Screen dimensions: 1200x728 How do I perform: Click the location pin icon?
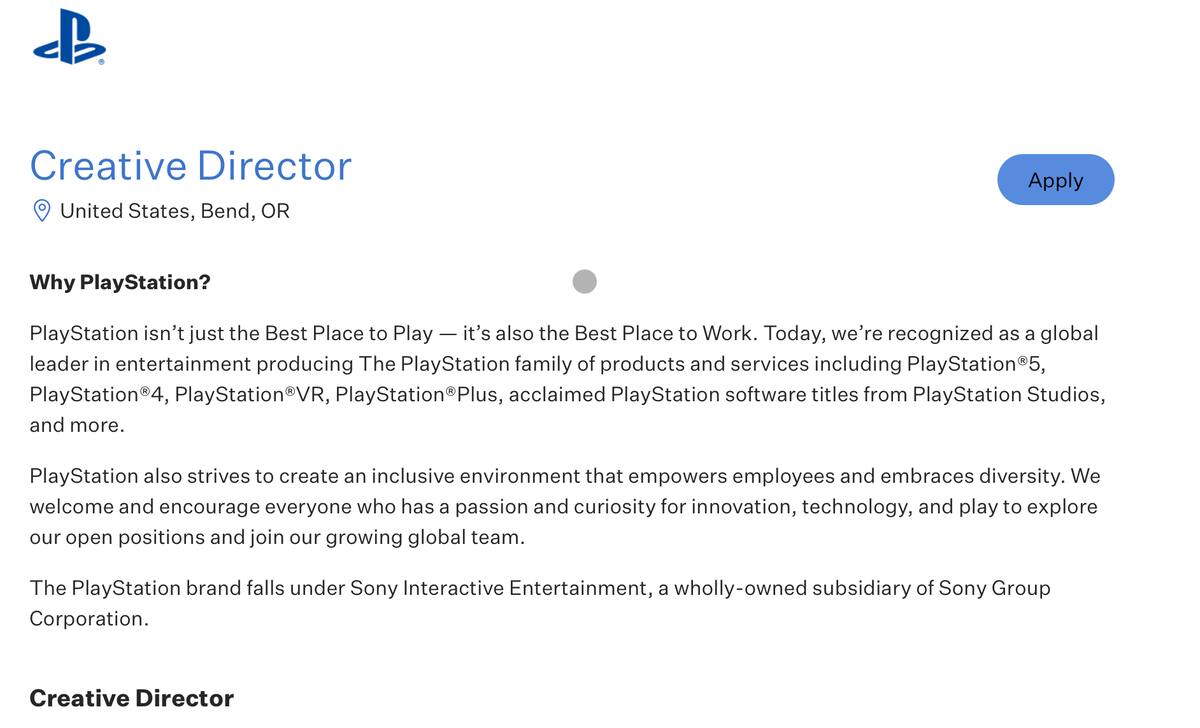coord(42,211)
